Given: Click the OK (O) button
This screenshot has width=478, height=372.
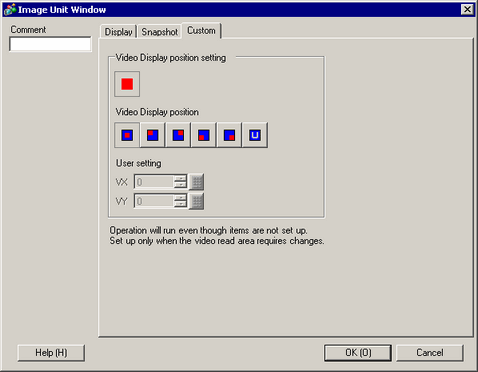Looking at the screenshot, I should click(x=358, y=353).
